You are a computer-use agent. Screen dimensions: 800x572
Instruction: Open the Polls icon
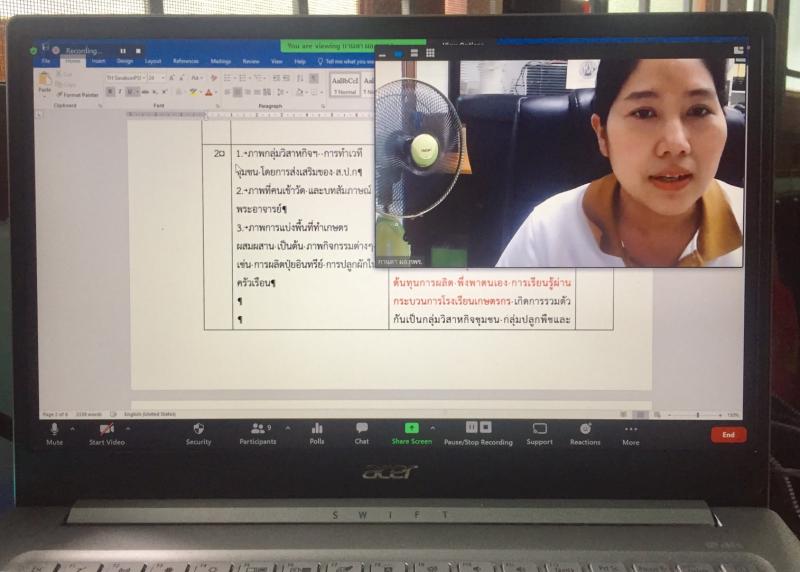pos(317,434)
